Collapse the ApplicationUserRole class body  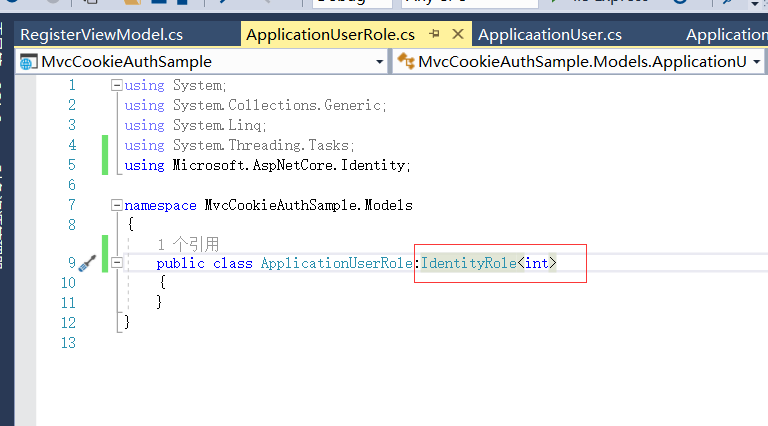(x=117, y=263)
